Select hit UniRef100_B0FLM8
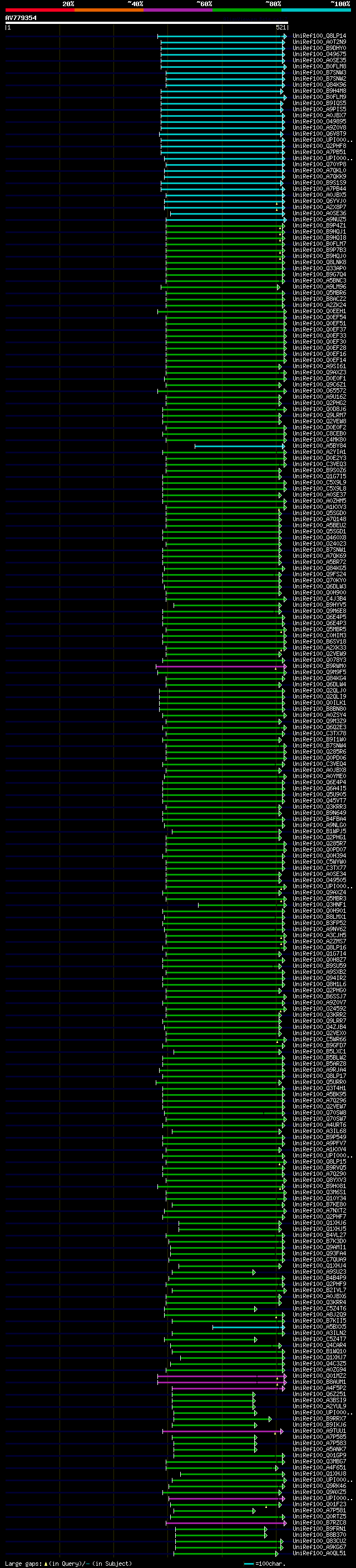Viewport: 356px width, 1568px height. click(319, 66)
